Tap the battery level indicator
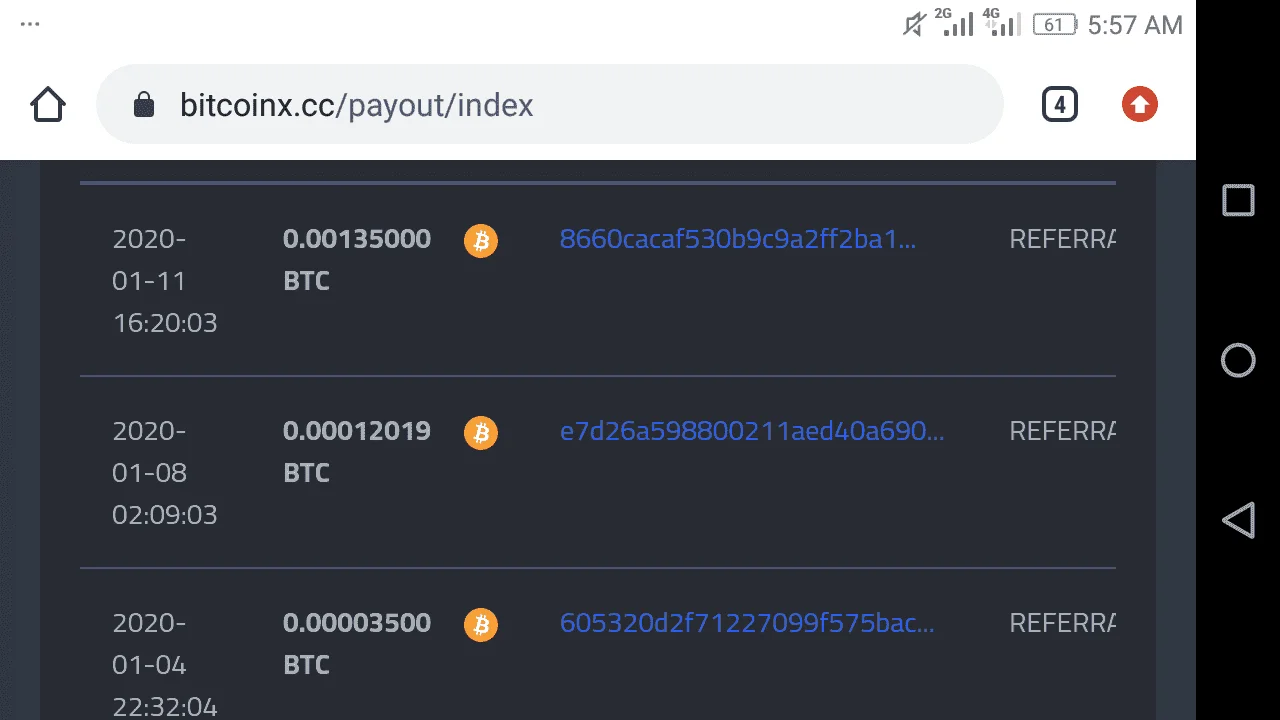Image resolution: width=1280 pixels, height=720 pixels. (1054, 25)
